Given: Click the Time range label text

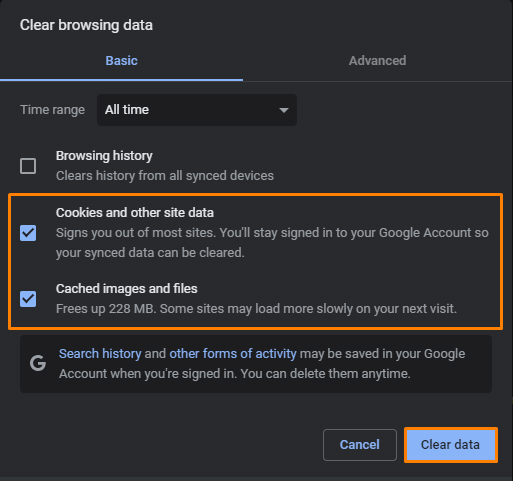Looking at the screenshot, I should tap(53, 110).
